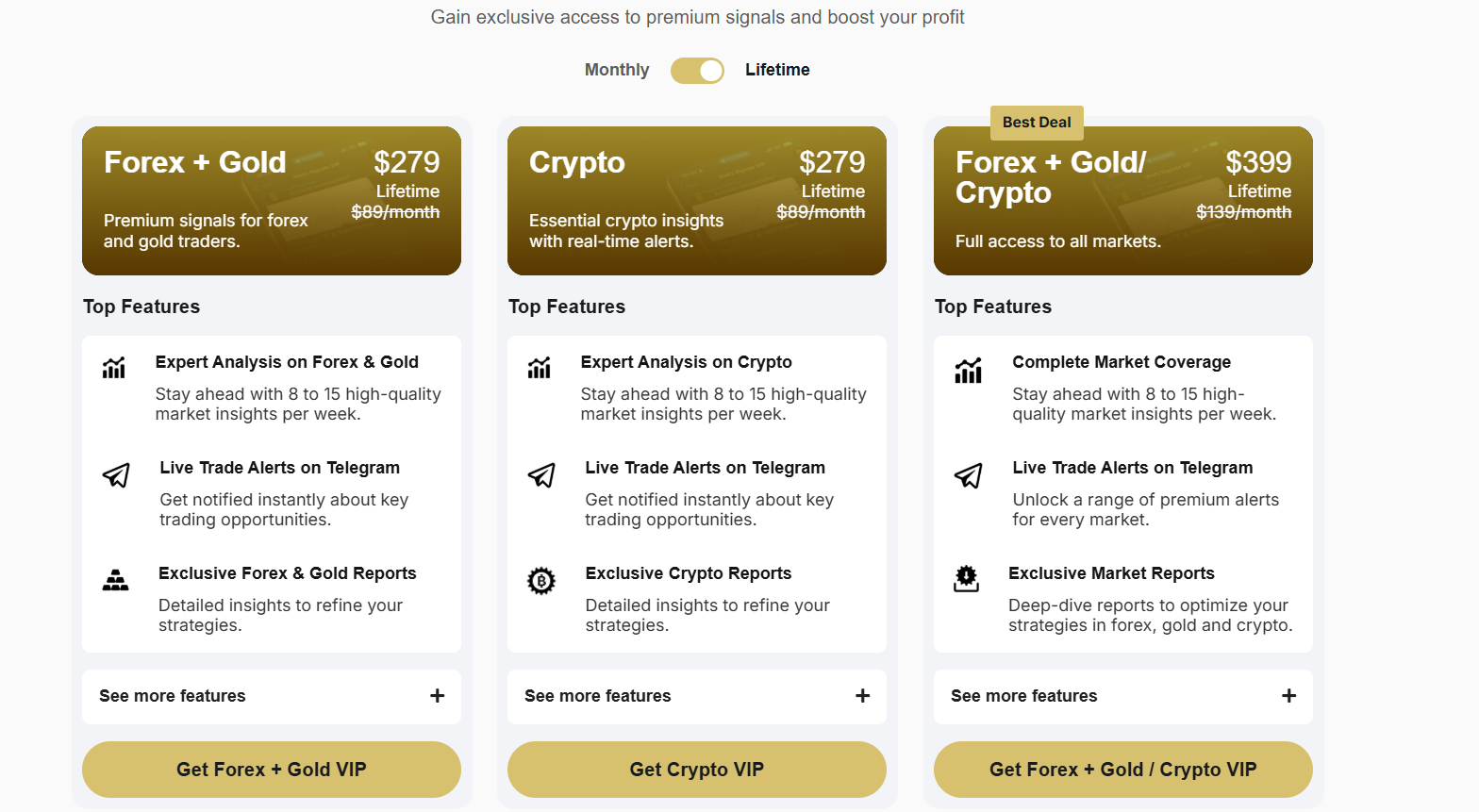The image size is (1479, 812).
Task: Click the gold bars icon beside Exclusive Forex & Gold Reports
Action: 115,579
